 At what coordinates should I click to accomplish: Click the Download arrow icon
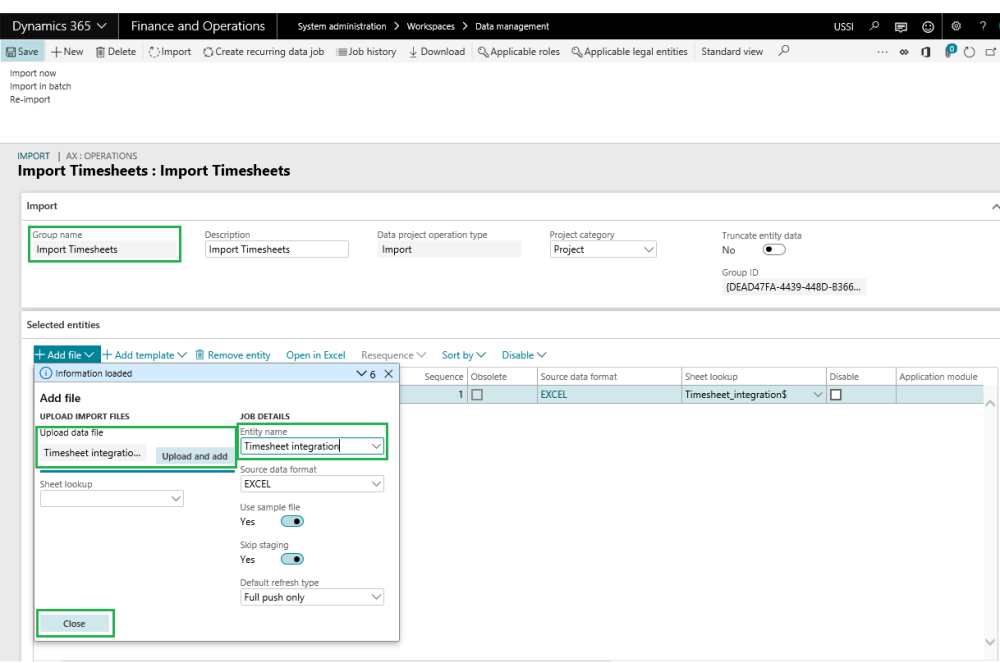[413, 52]
